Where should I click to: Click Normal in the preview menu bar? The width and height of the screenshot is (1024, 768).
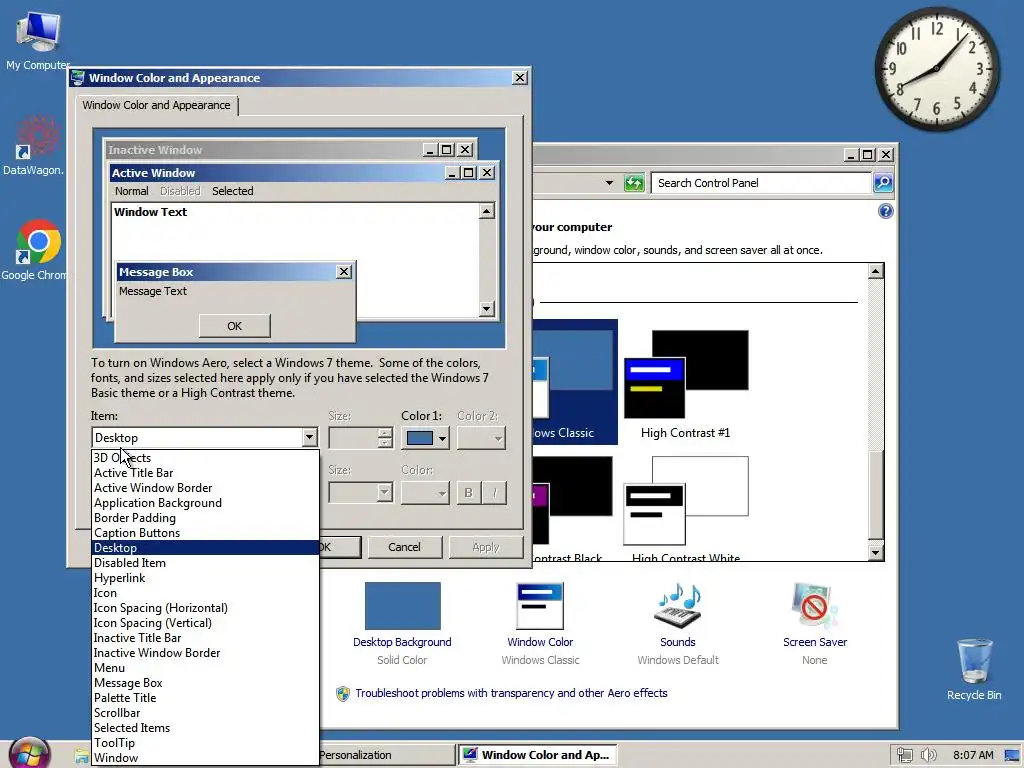pos(131,191)
